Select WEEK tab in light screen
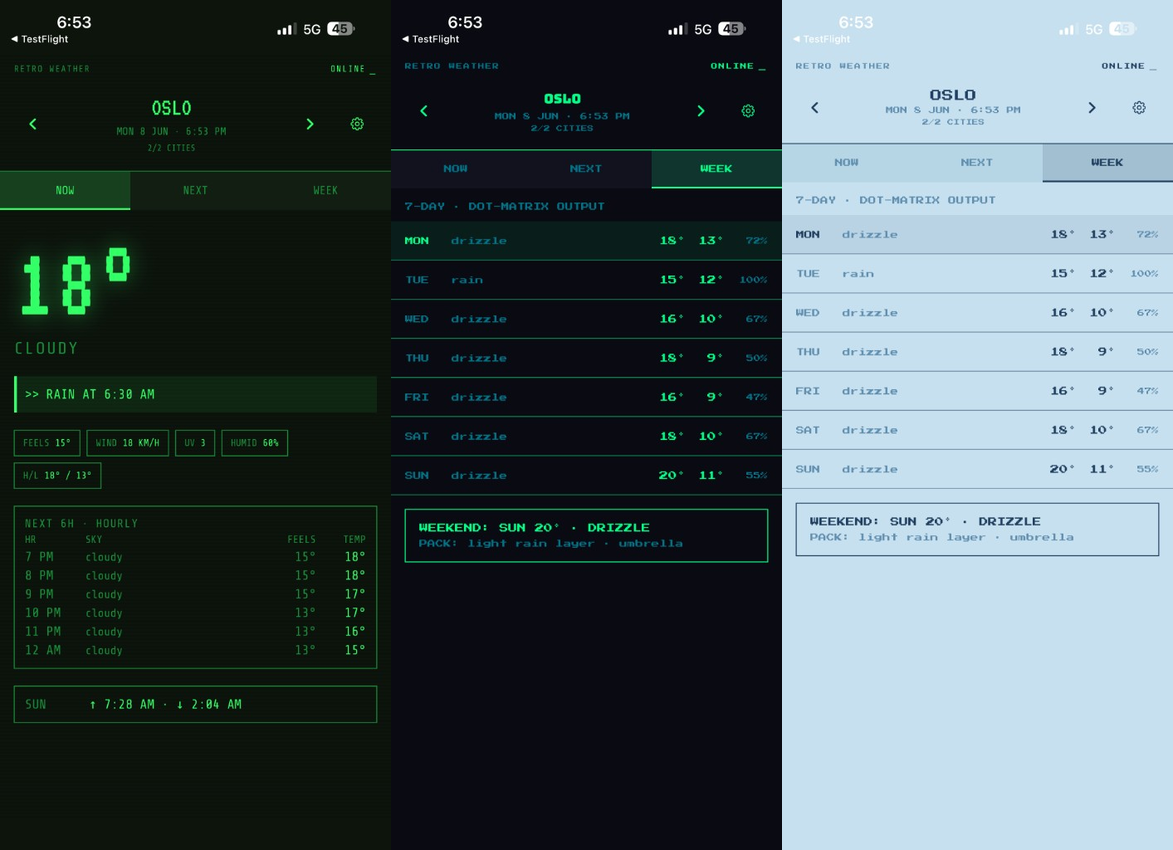This screenshot has height=850, width=1173. point(1107,162)
